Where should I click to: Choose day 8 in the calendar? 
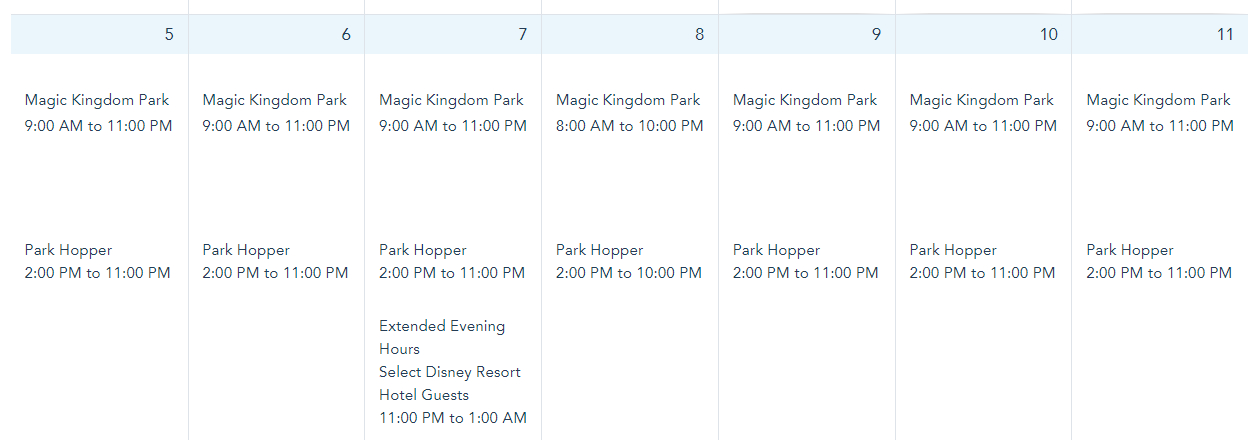point(699,34)
